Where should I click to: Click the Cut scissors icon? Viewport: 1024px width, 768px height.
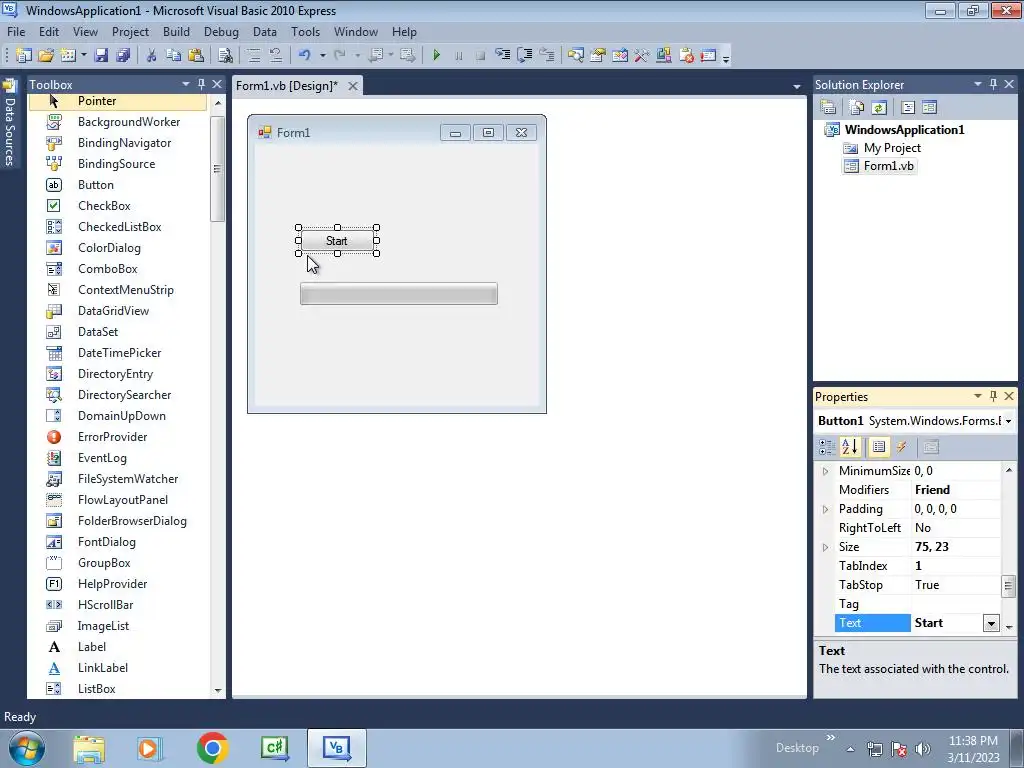152,56
